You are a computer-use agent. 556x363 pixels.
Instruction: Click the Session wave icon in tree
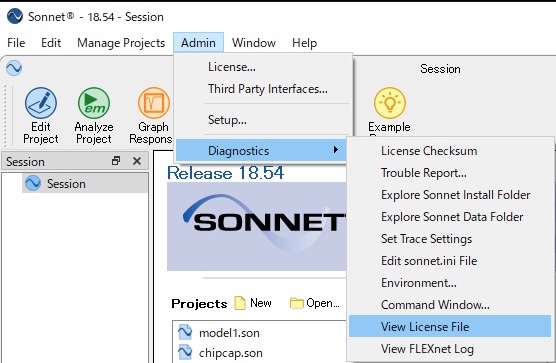(x=33, y=183)
